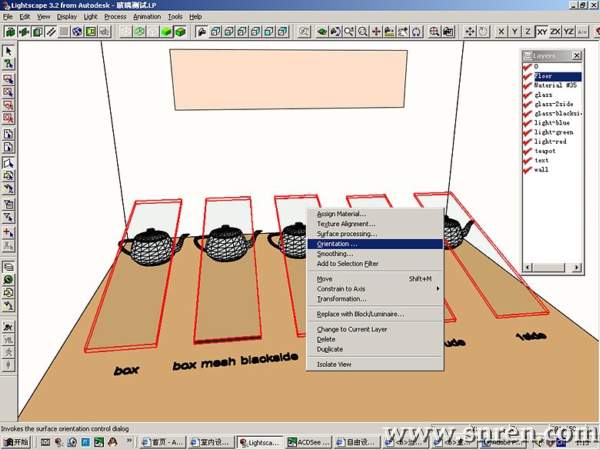Click the solid green cube shading icon
Viewport: 600px width, 450px height.
(166, 31)
